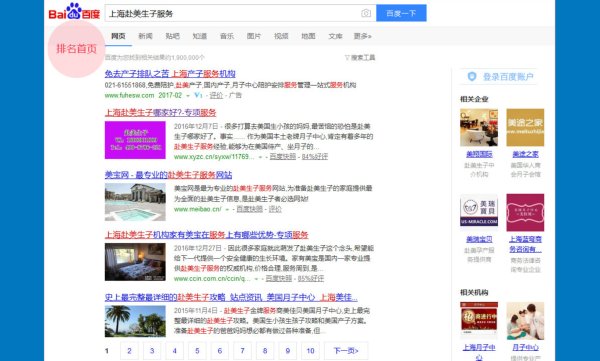Go to results page 9
Screen dimensions: 600x361
coord(288,351)
